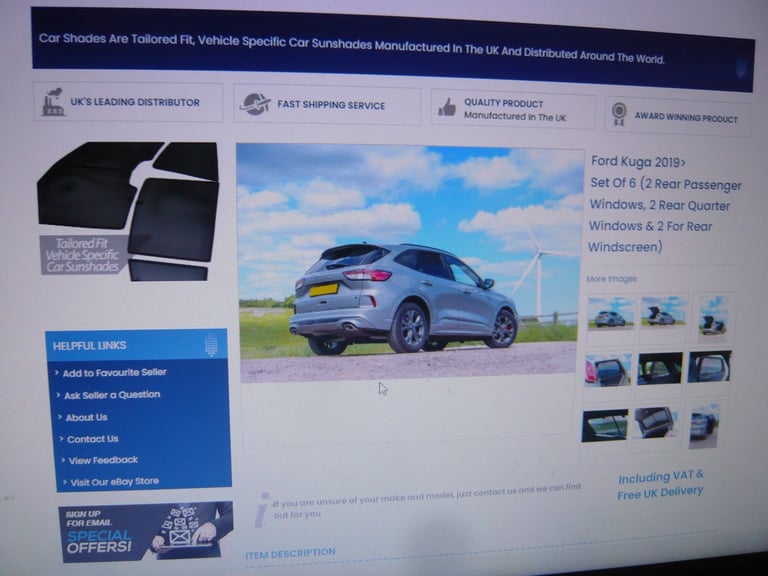768x576 pixels.
Task: Go to About Us page
Action: pyautogui.click(x=87, y=417)
